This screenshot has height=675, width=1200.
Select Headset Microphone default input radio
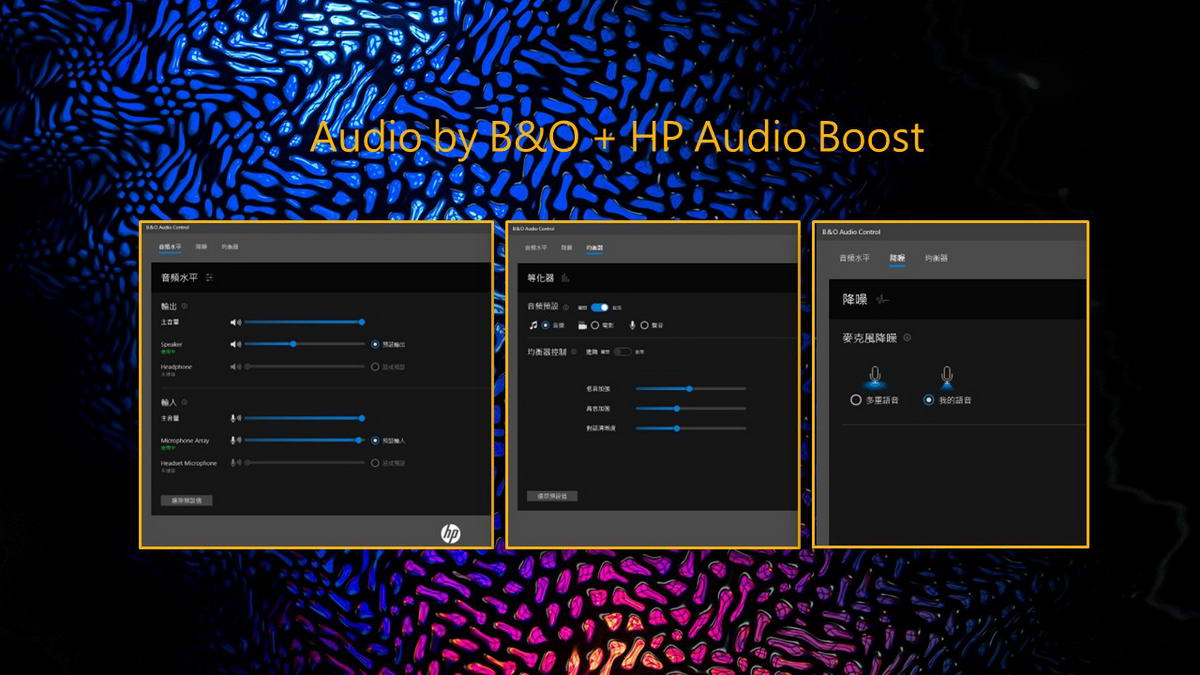click(x=375, y=463)
